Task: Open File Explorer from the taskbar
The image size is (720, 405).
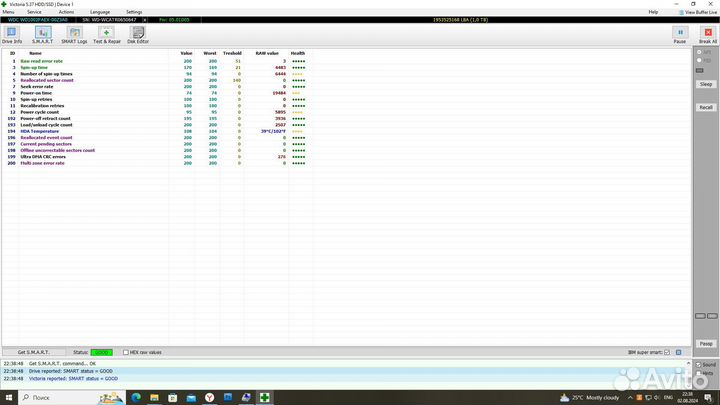Action: click(x=154, y=397)
